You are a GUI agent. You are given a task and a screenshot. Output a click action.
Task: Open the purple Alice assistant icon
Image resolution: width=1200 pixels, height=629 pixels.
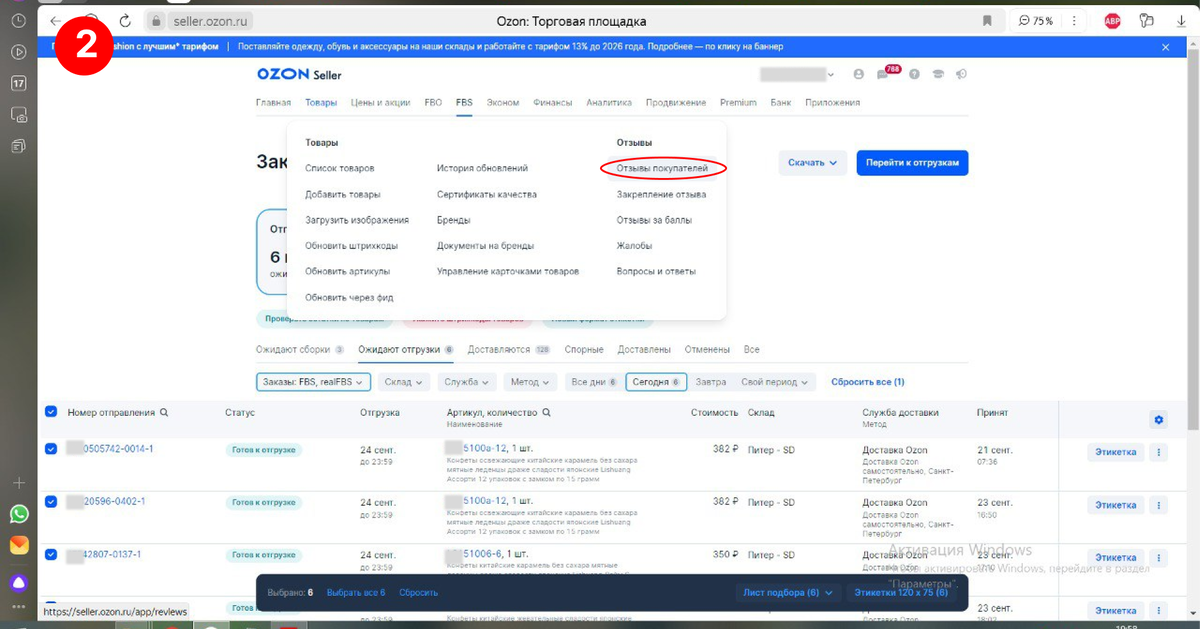tap(19, 582)
